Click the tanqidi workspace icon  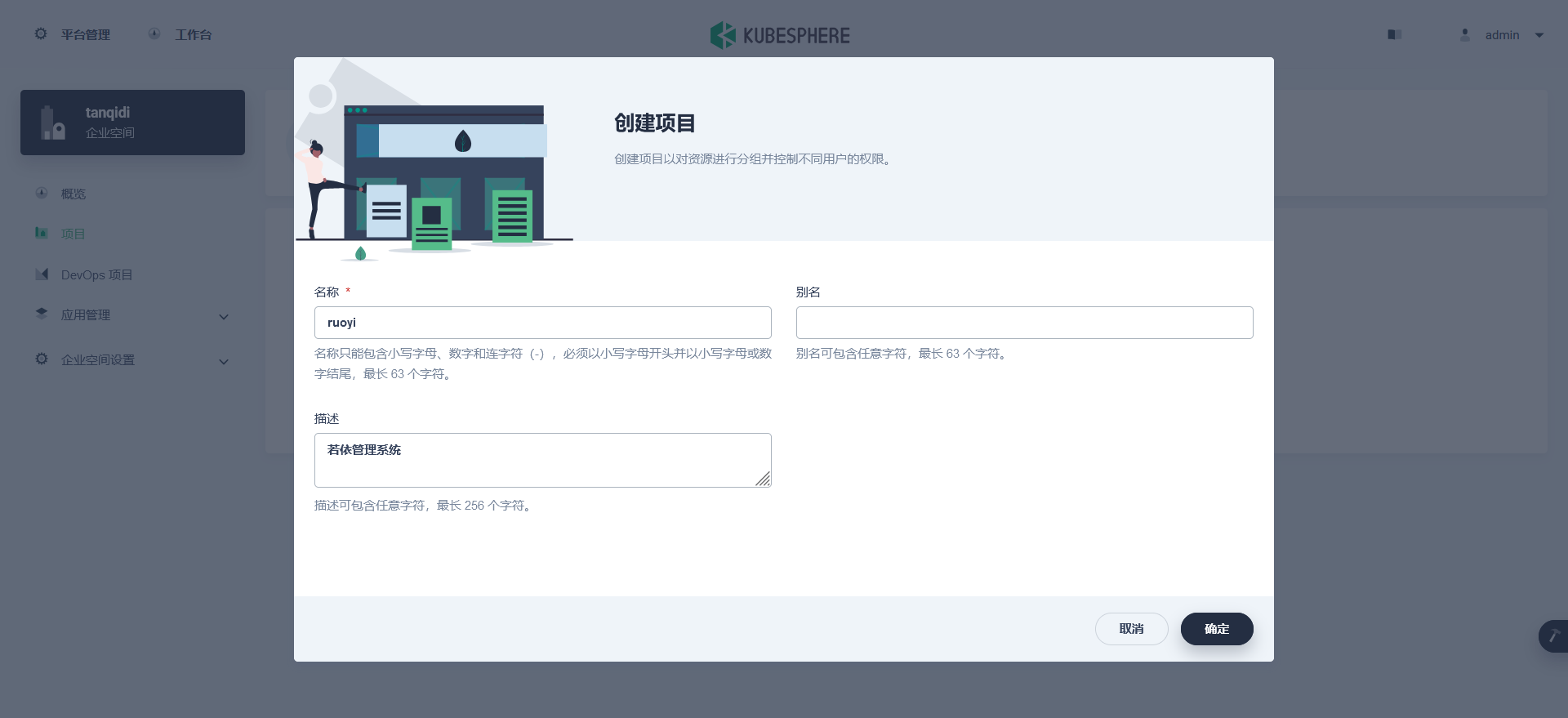53,123
